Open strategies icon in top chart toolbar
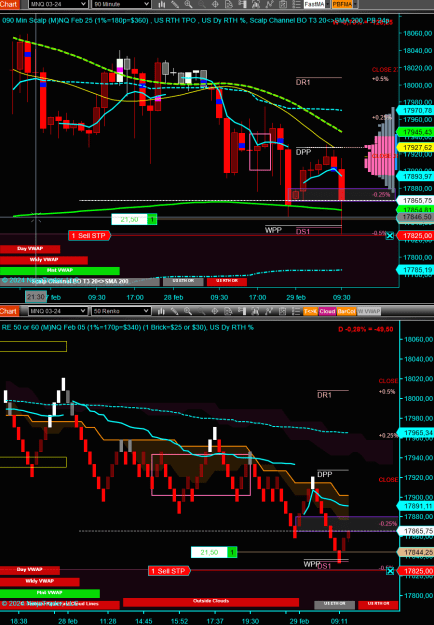434x625 pixels. (283, 4)
